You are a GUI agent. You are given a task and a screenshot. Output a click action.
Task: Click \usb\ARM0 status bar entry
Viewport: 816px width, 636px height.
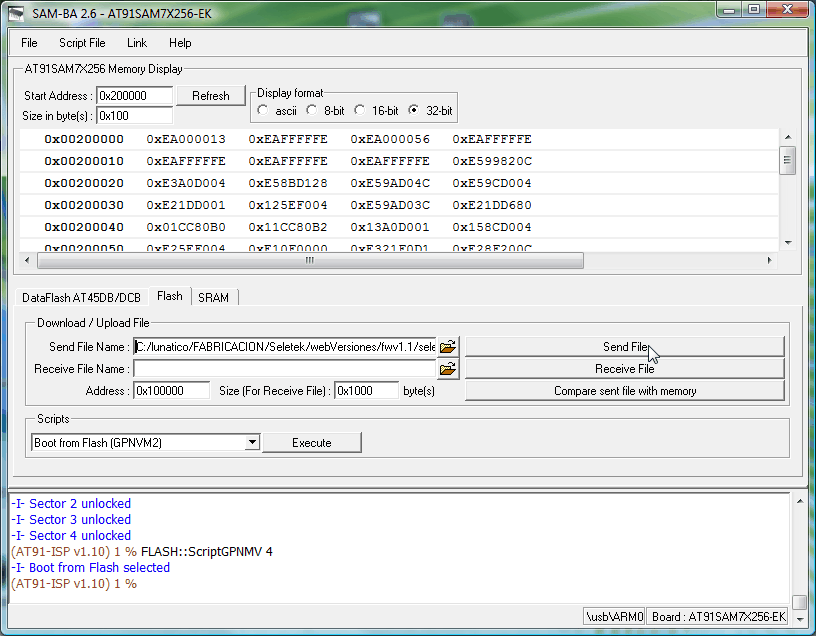tap(614, 617)
